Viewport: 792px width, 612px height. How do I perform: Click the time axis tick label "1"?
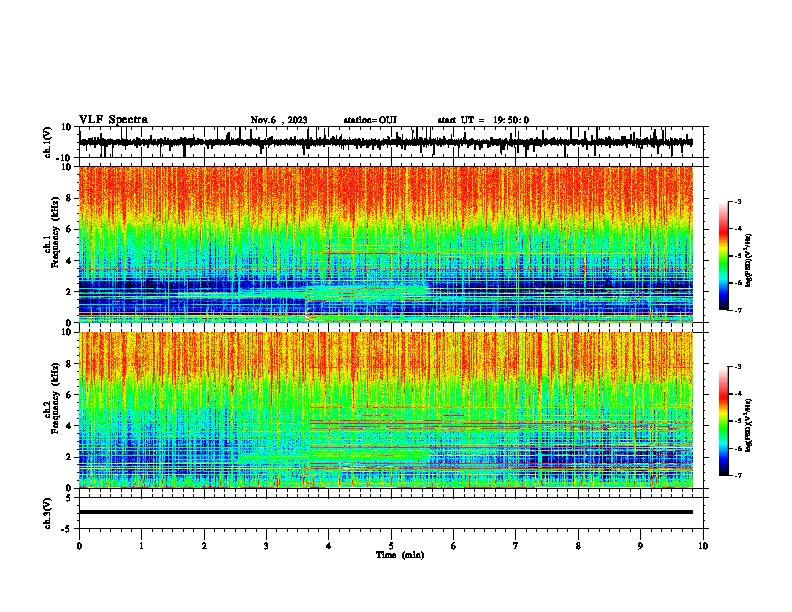coord(141,546)
